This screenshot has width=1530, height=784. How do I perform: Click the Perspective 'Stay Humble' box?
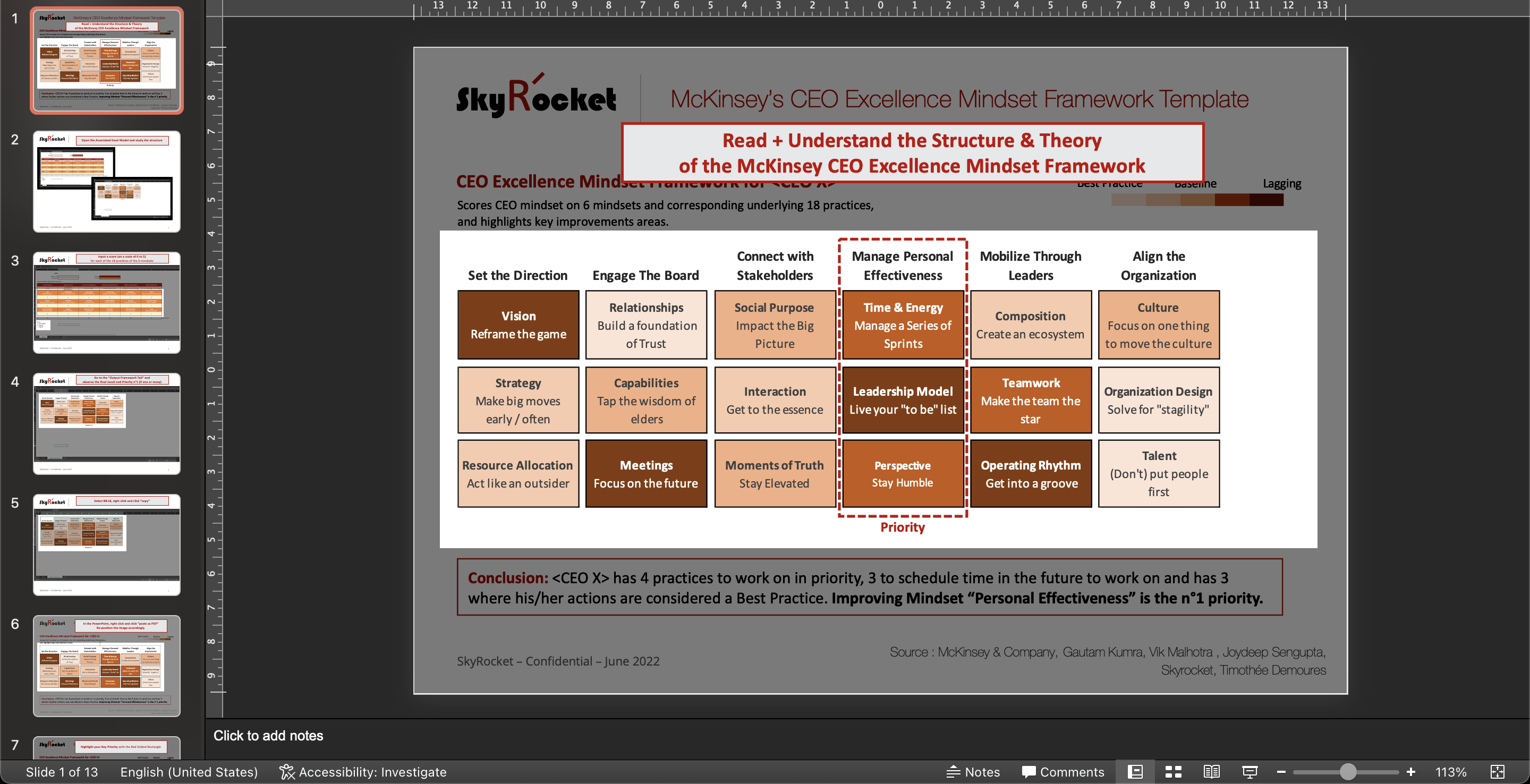(903, 474)
